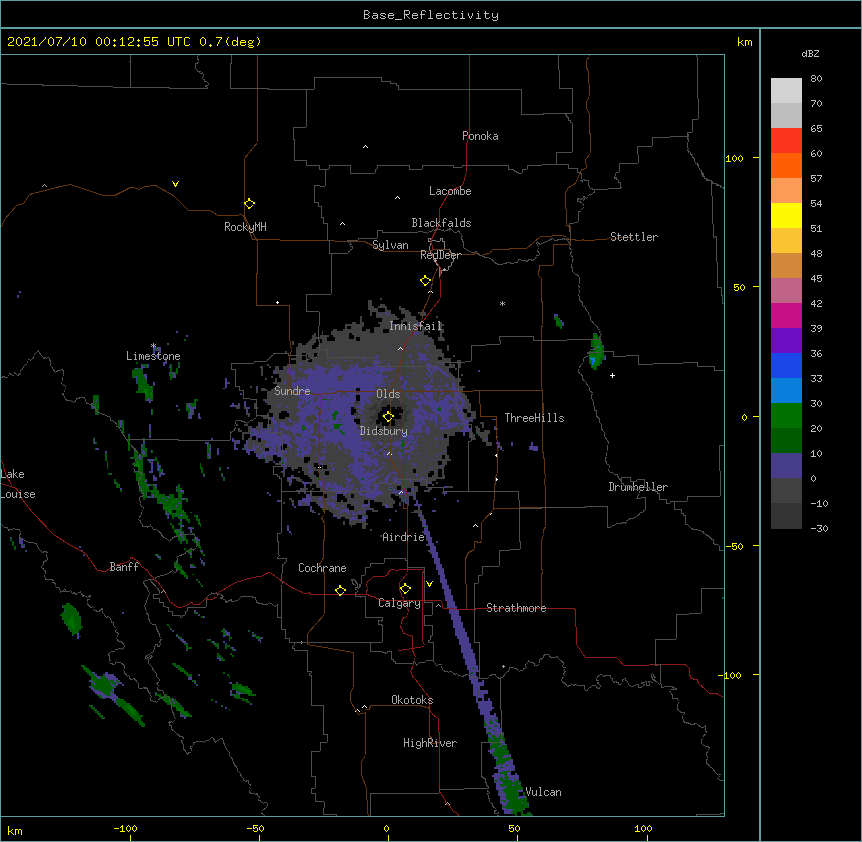The height and width of the screenshot is (842, 862).
Task: Click the ThreeHills town label
Action: tap(534, 418)
